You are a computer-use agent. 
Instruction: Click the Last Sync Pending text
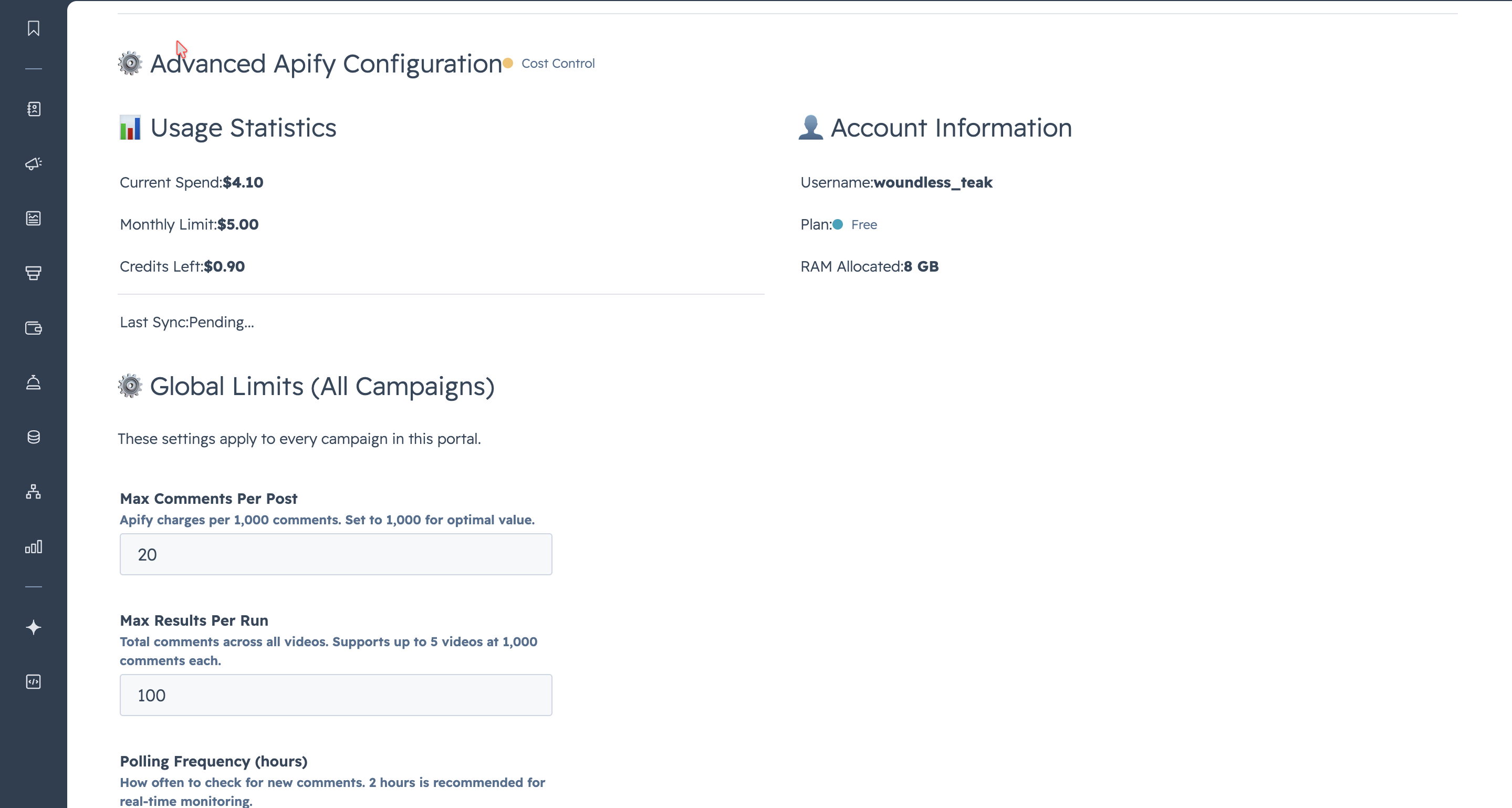click(186, 322)
